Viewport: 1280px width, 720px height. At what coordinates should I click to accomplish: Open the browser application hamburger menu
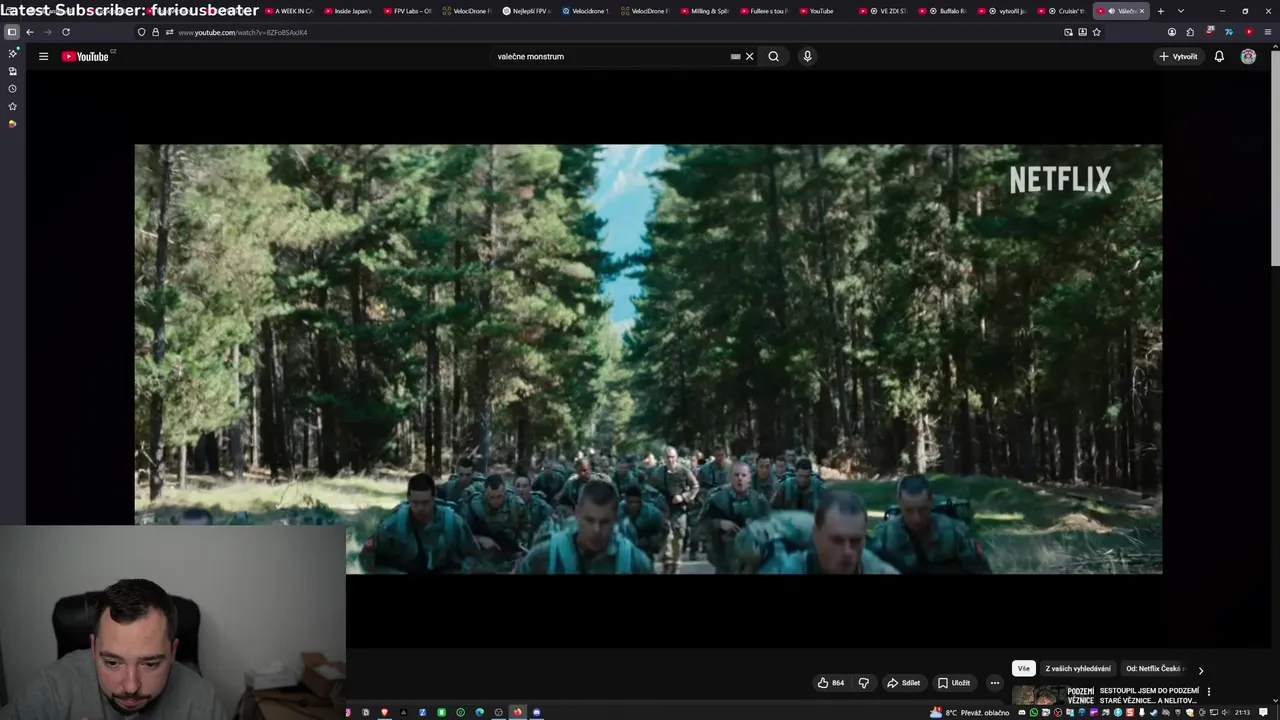1268,32
